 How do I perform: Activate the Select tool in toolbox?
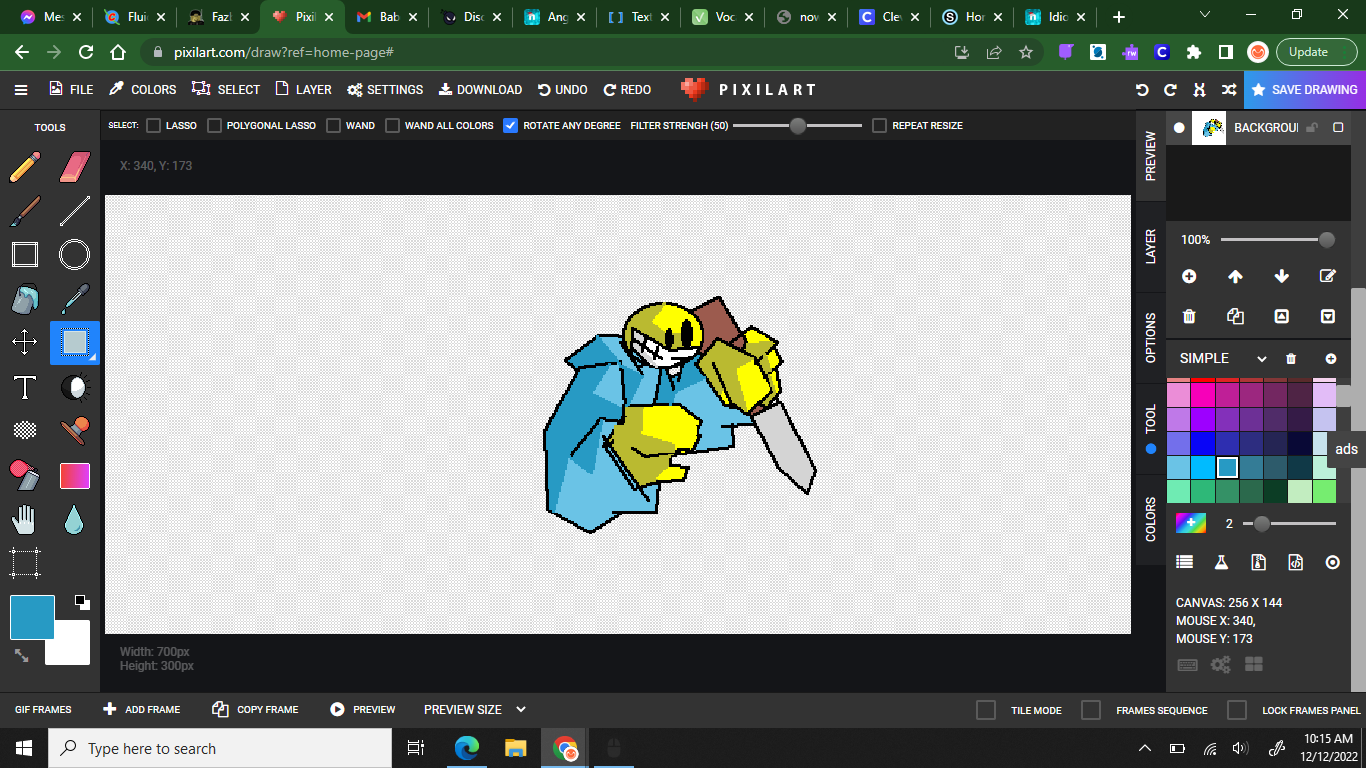point(75,343)
